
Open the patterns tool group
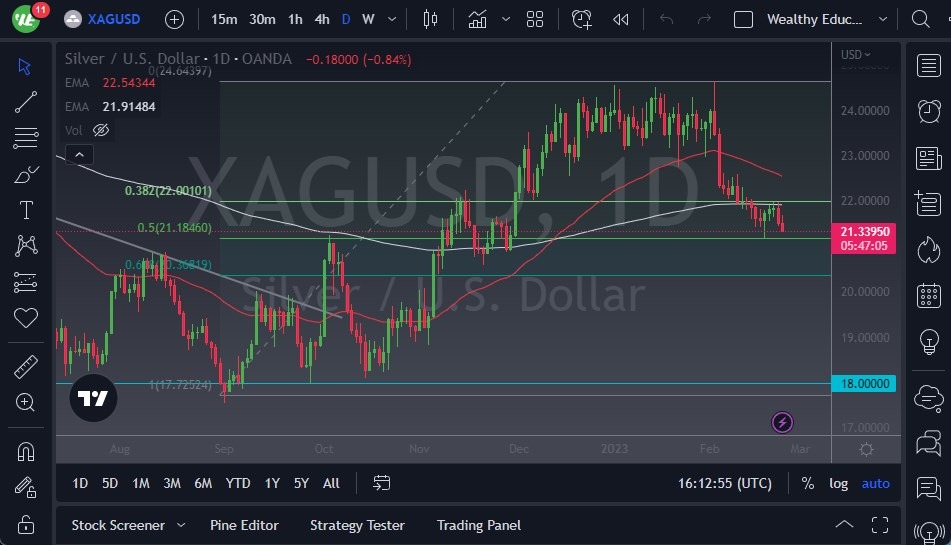click(25, 246)
